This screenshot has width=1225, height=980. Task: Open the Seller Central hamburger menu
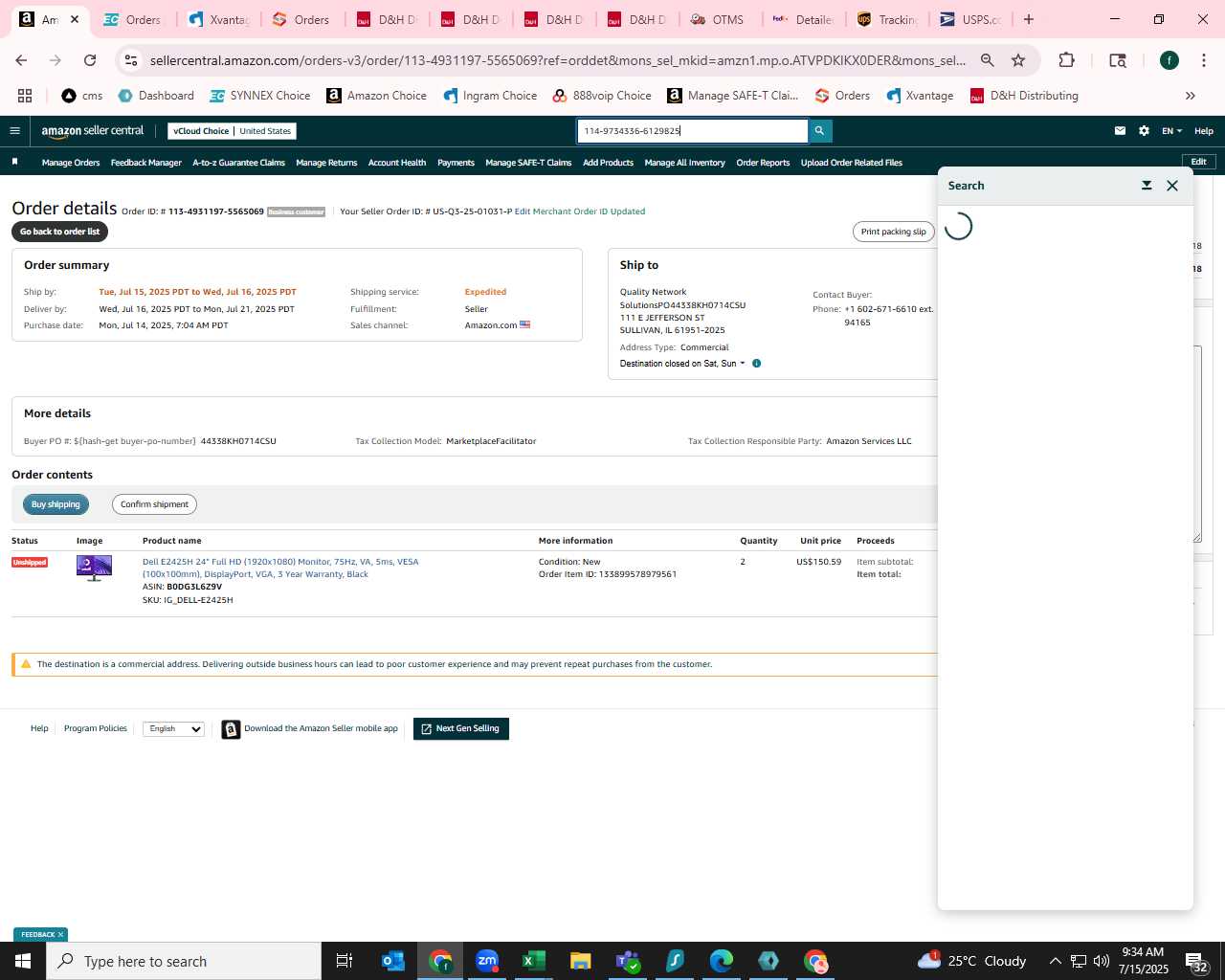click(x=14, y=131)
